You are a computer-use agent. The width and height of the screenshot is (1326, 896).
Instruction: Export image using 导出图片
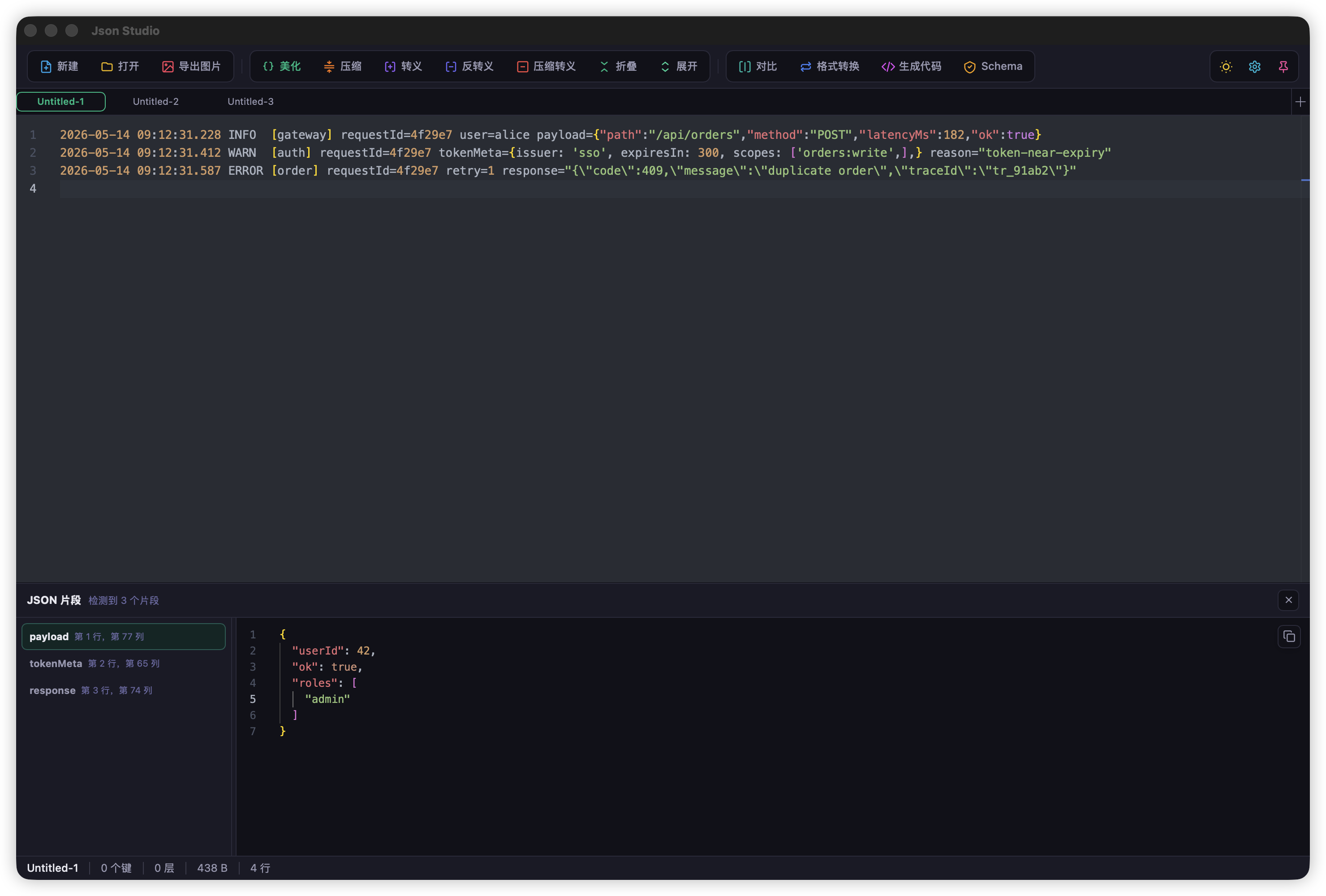click(x=191, y=66)
